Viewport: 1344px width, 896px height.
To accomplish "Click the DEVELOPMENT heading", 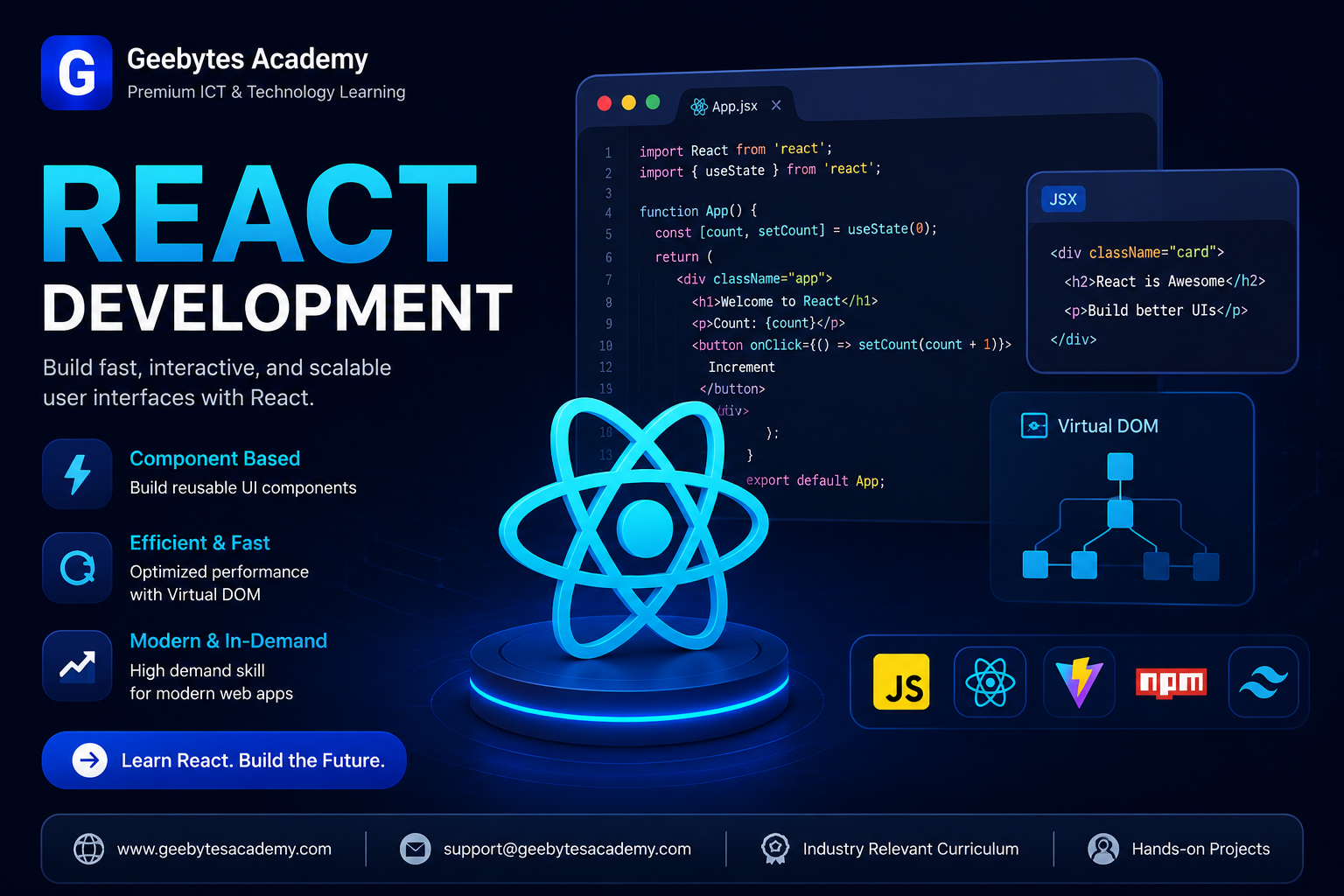I will (x=277, y=308).
